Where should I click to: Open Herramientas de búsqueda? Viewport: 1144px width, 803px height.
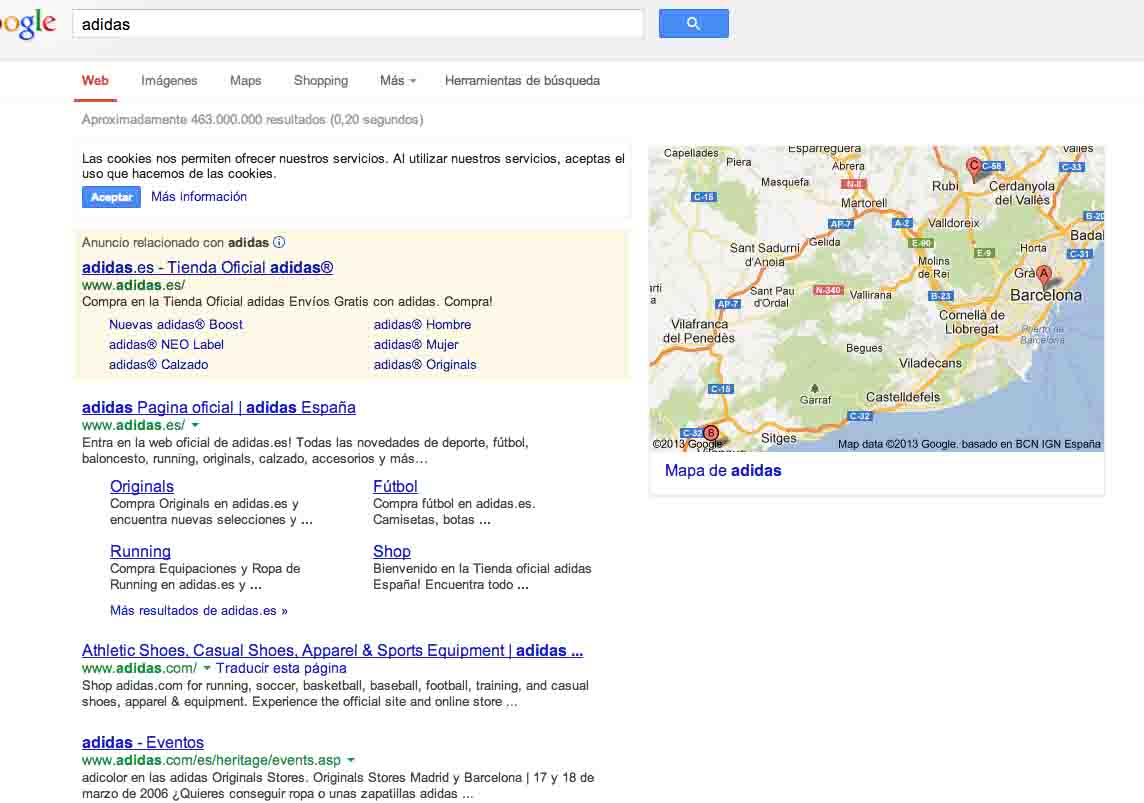pos(522,80)
